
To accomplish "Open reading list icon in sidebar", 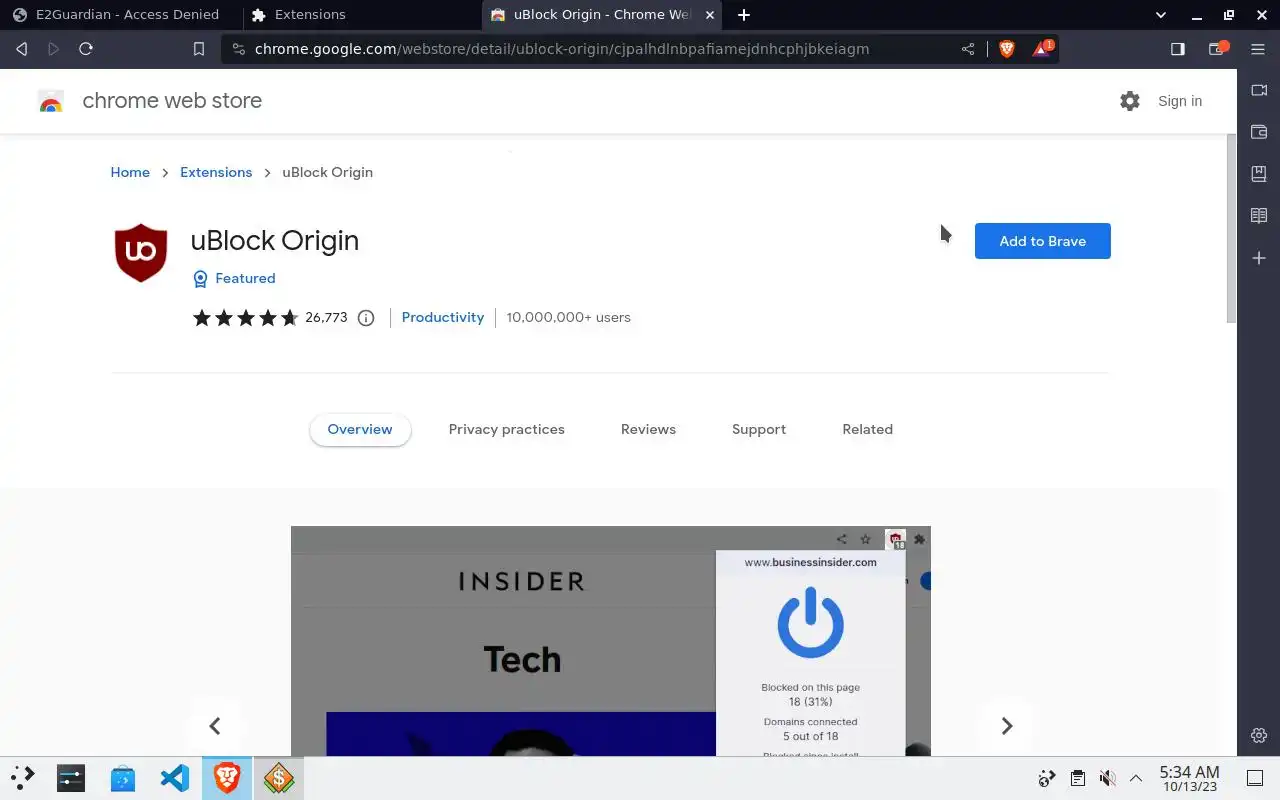I will tap(1259, 216).
